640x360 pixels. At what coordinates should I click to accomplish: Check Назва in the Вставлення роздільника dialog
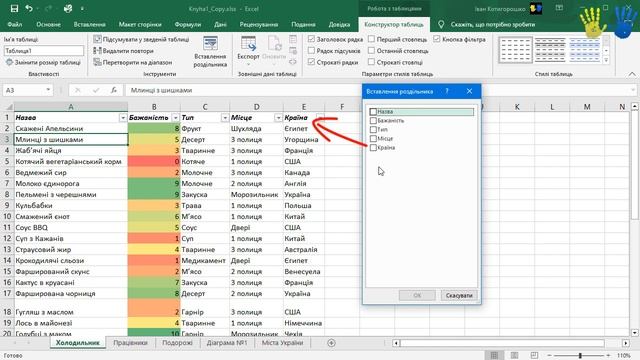tap(373, 111)
